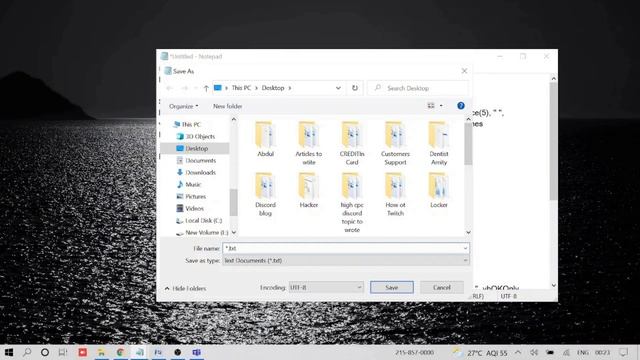Viewport: 640px width, 360px height.
Task: Expand chevron after Desktop in address bar
Action: click(x=290, y=88)
